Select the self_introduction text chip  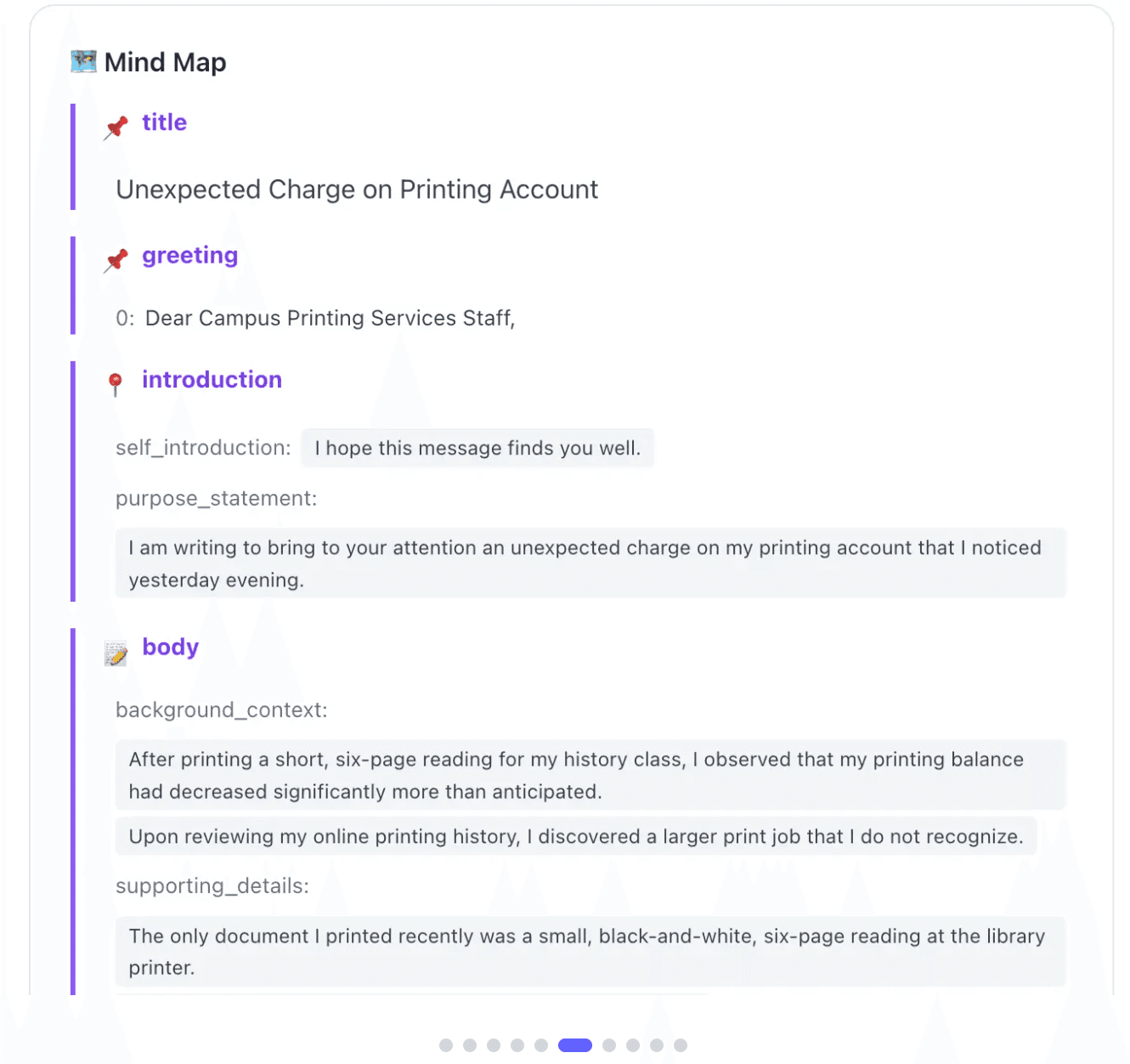pos(477,448)
